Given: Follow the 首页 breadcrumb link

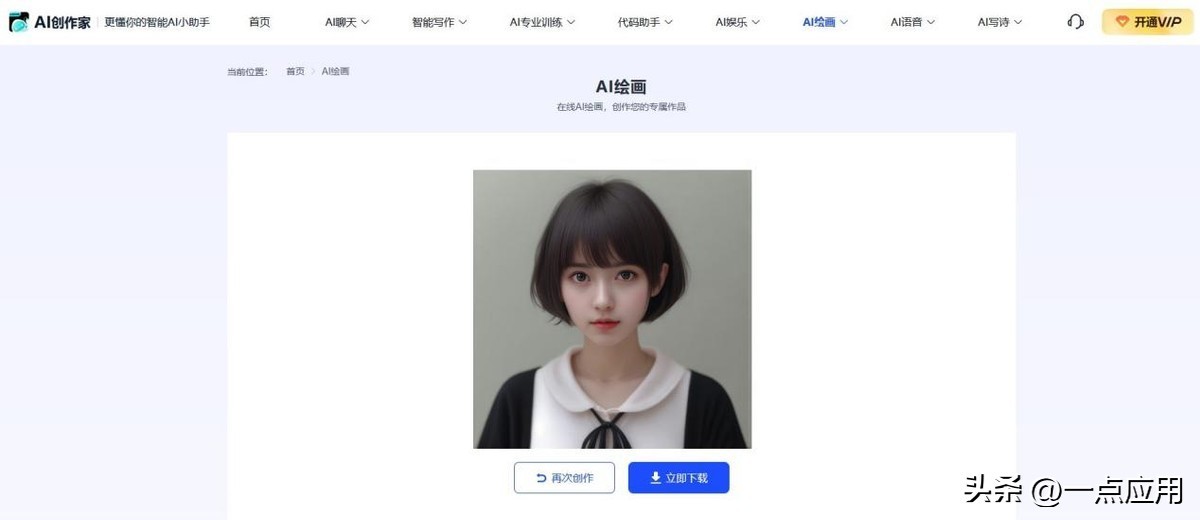Looking at the screenshot, I should [x=295, y=72].
